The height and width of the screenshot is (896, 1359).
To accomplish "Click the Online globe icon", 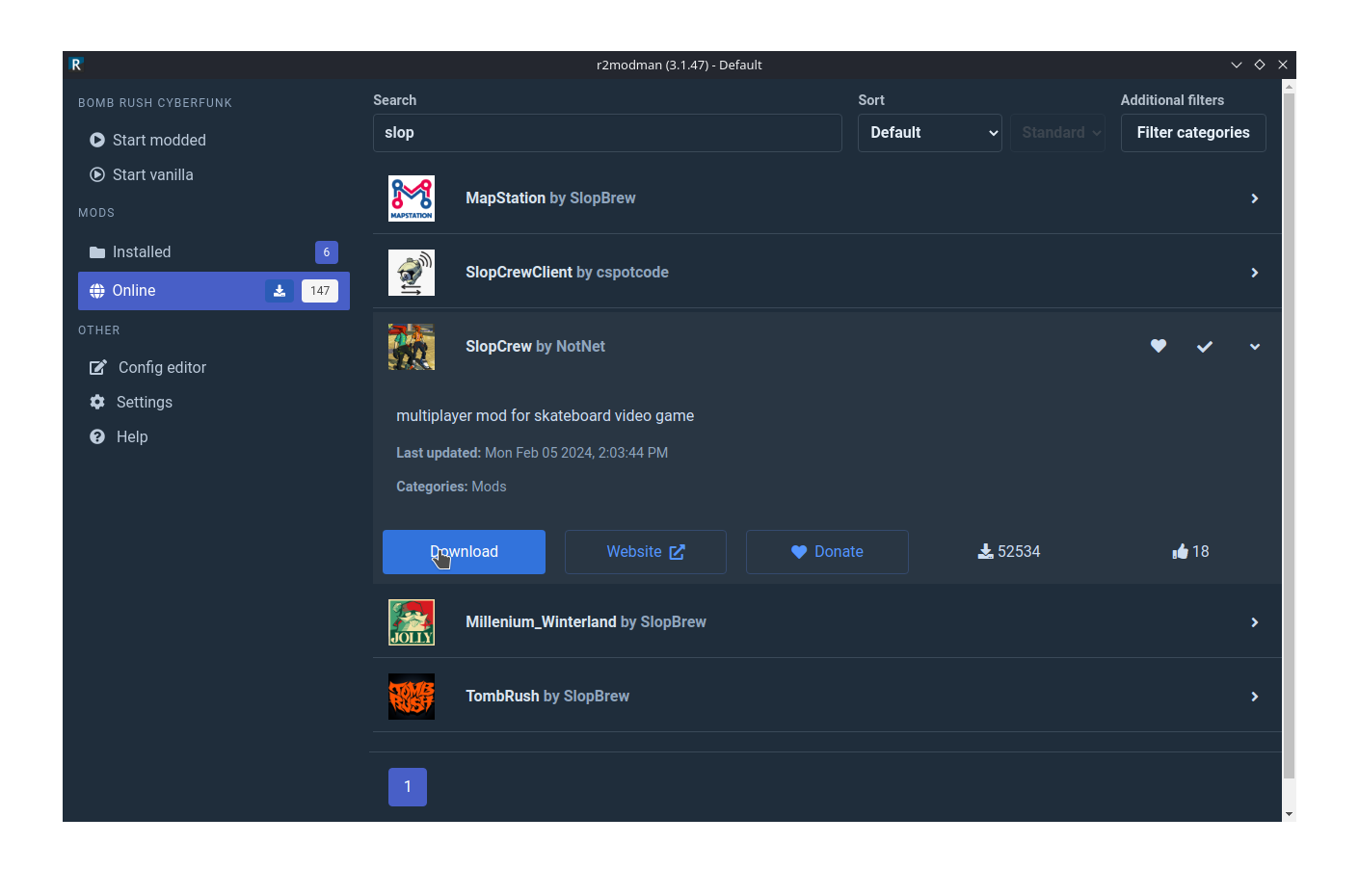I will tap(97, 291).
